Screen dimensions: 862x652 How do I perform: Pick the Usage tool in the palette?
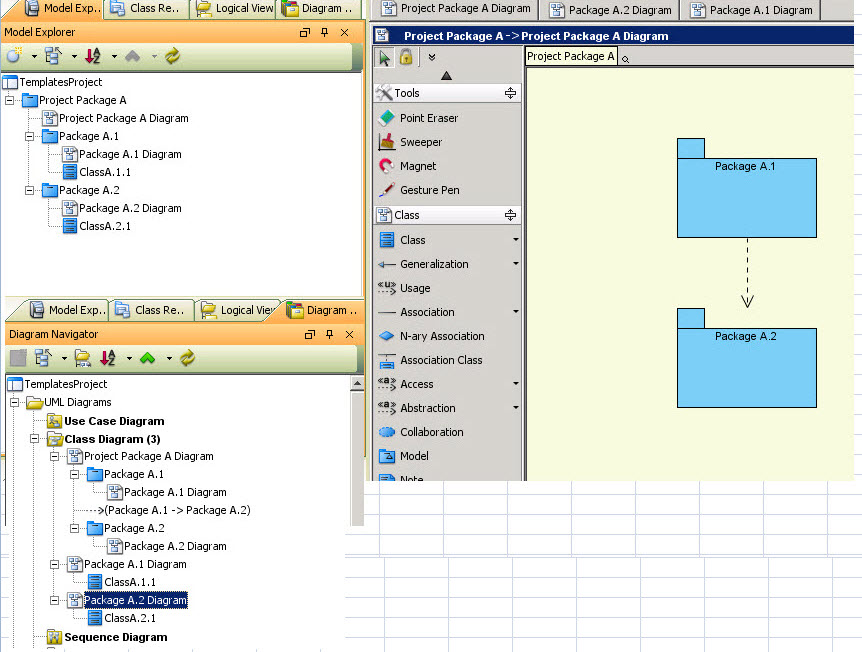click(415, 288)
